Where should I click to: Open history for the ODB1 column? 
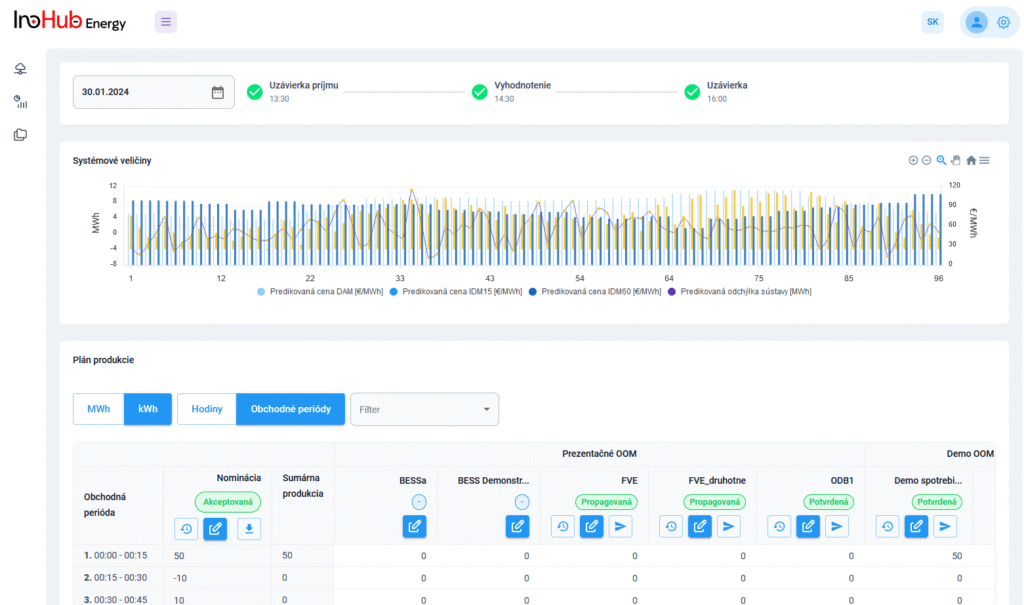[x=780, y=526]
